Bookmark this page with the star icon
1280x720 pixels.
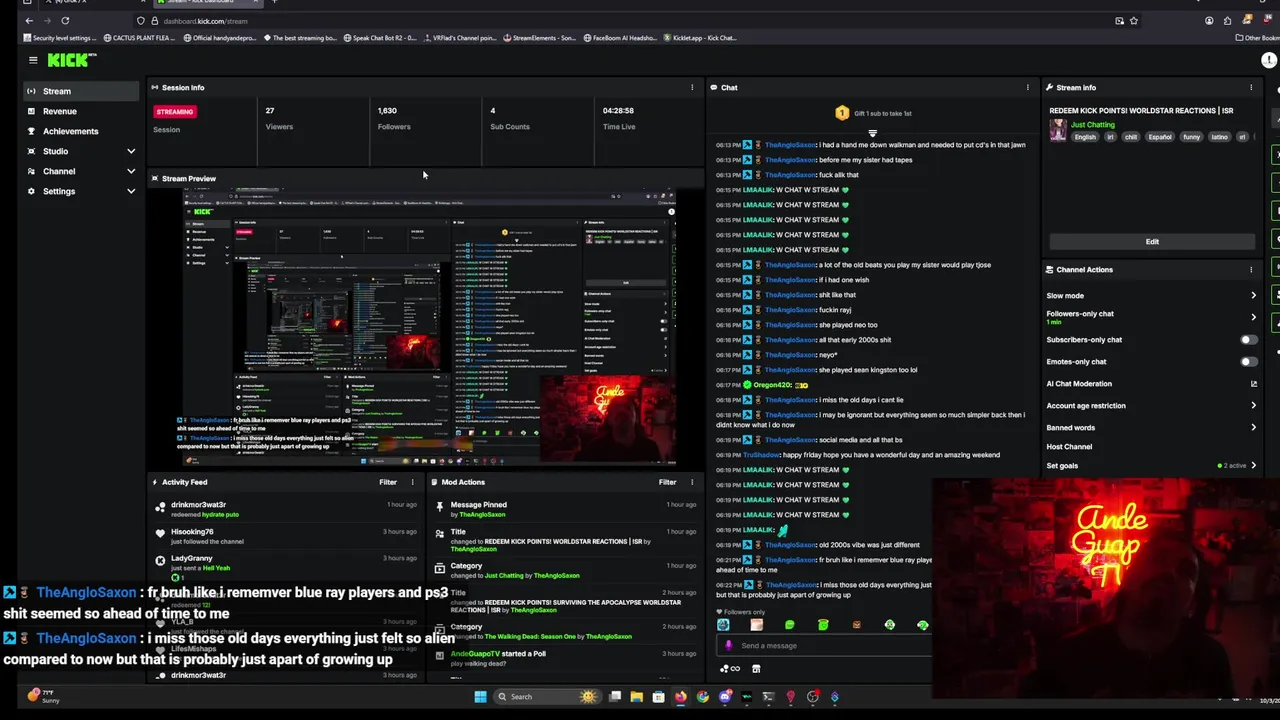[1133, 20]
